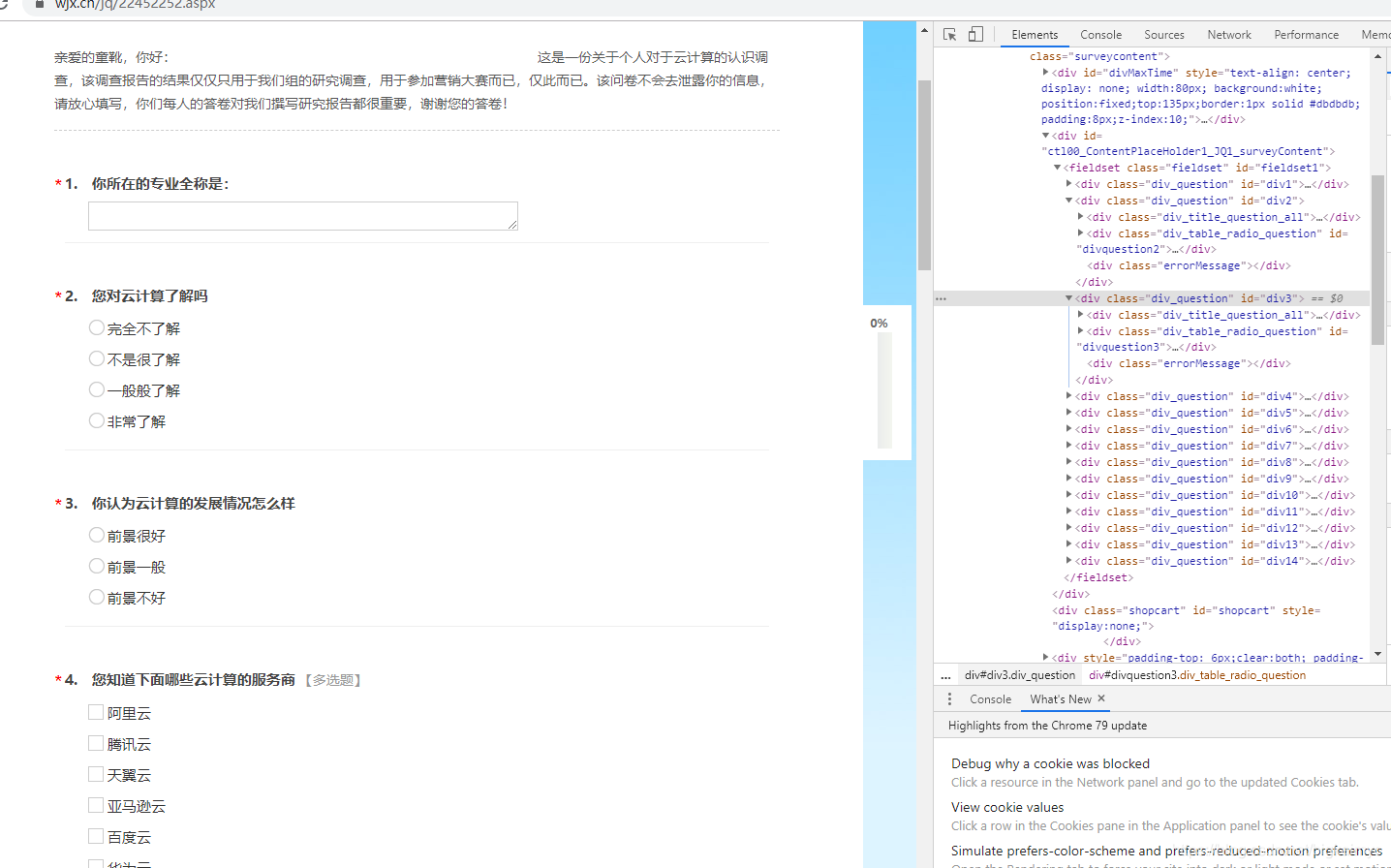Viewport: 1391px width, 868px height.
Task: Open the Performance tab
Action: pos(1306,35)
